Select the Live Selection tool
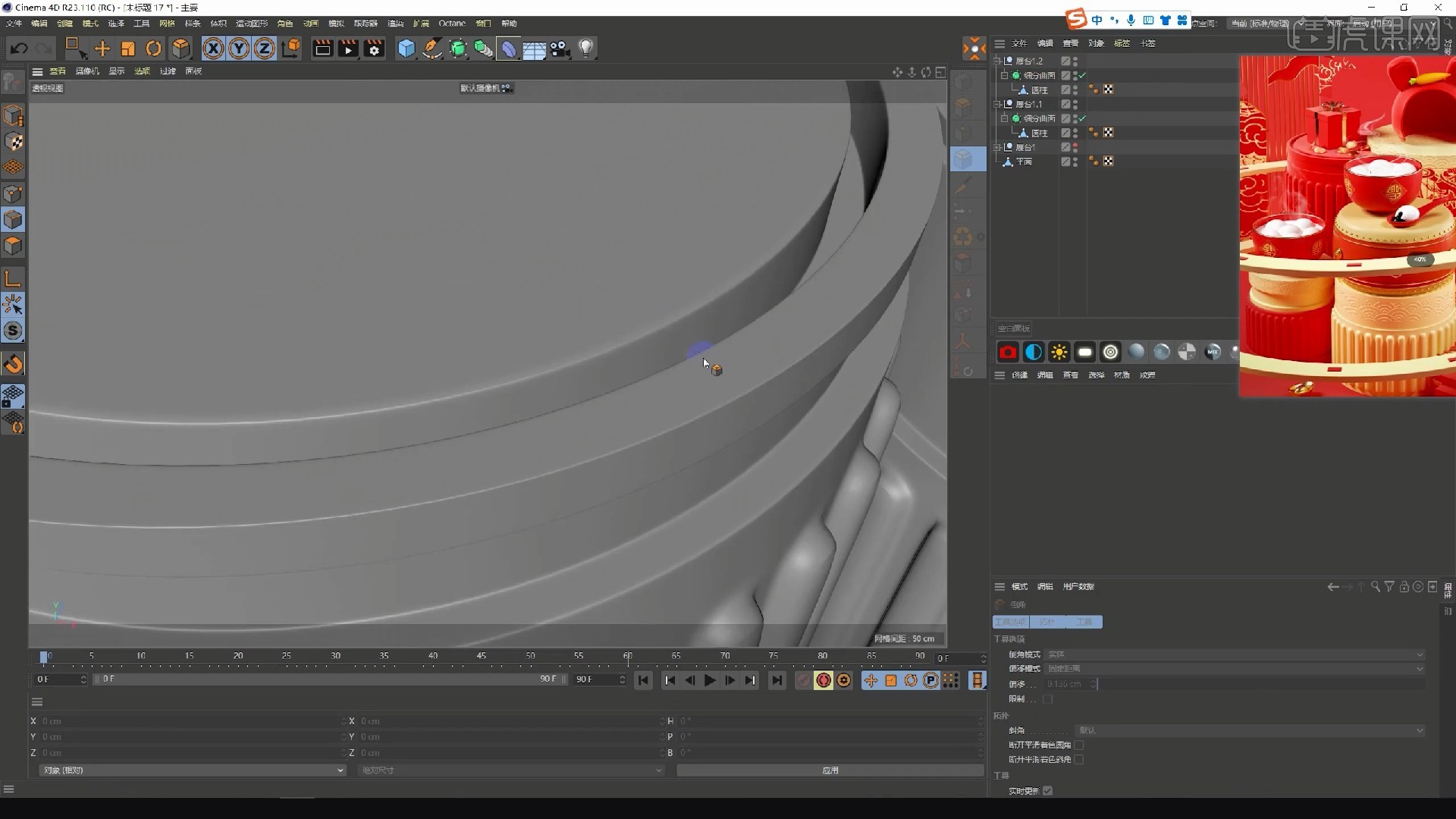This screenshot has height=819, width=1456. point(75,49)
